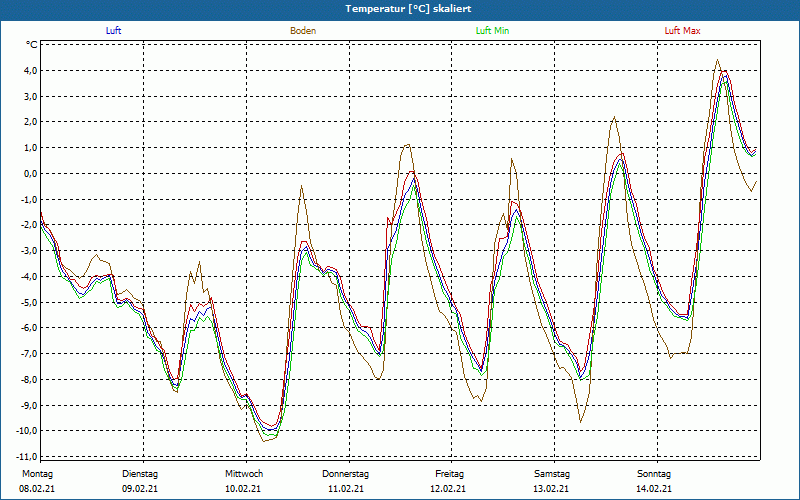This screenshot has width=800, height=500.
Task: Click the "Freitag" day label
Action: 449,474
